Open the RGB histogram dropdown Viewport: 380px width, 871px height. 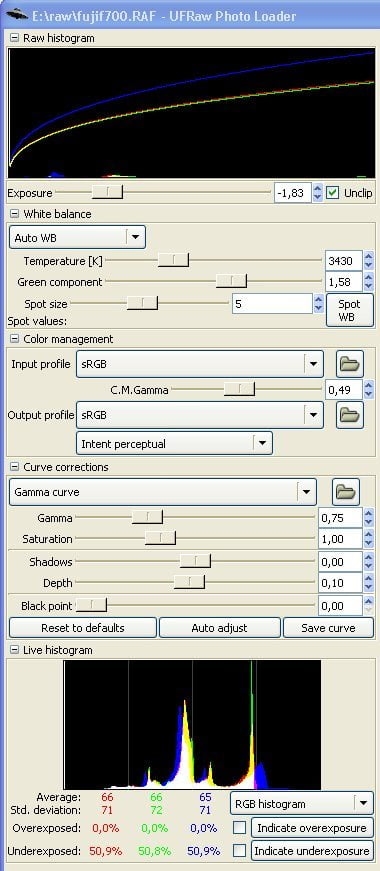[302, 803]
